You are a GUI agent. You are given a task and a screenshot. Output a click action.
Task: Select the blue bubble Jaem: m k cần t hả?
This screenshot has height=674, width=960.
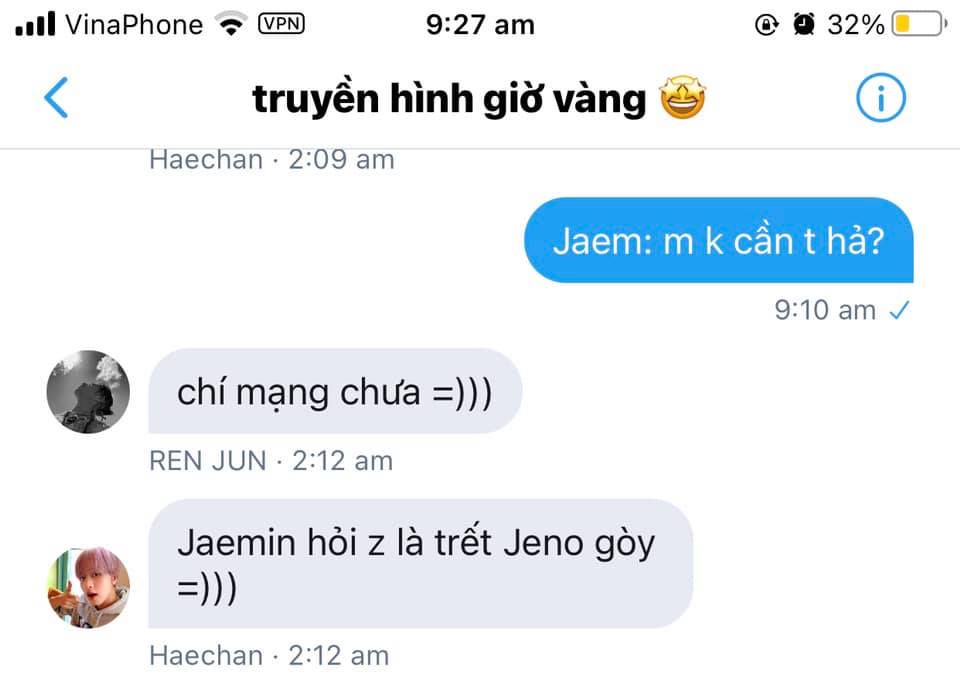tap(719, 240)
